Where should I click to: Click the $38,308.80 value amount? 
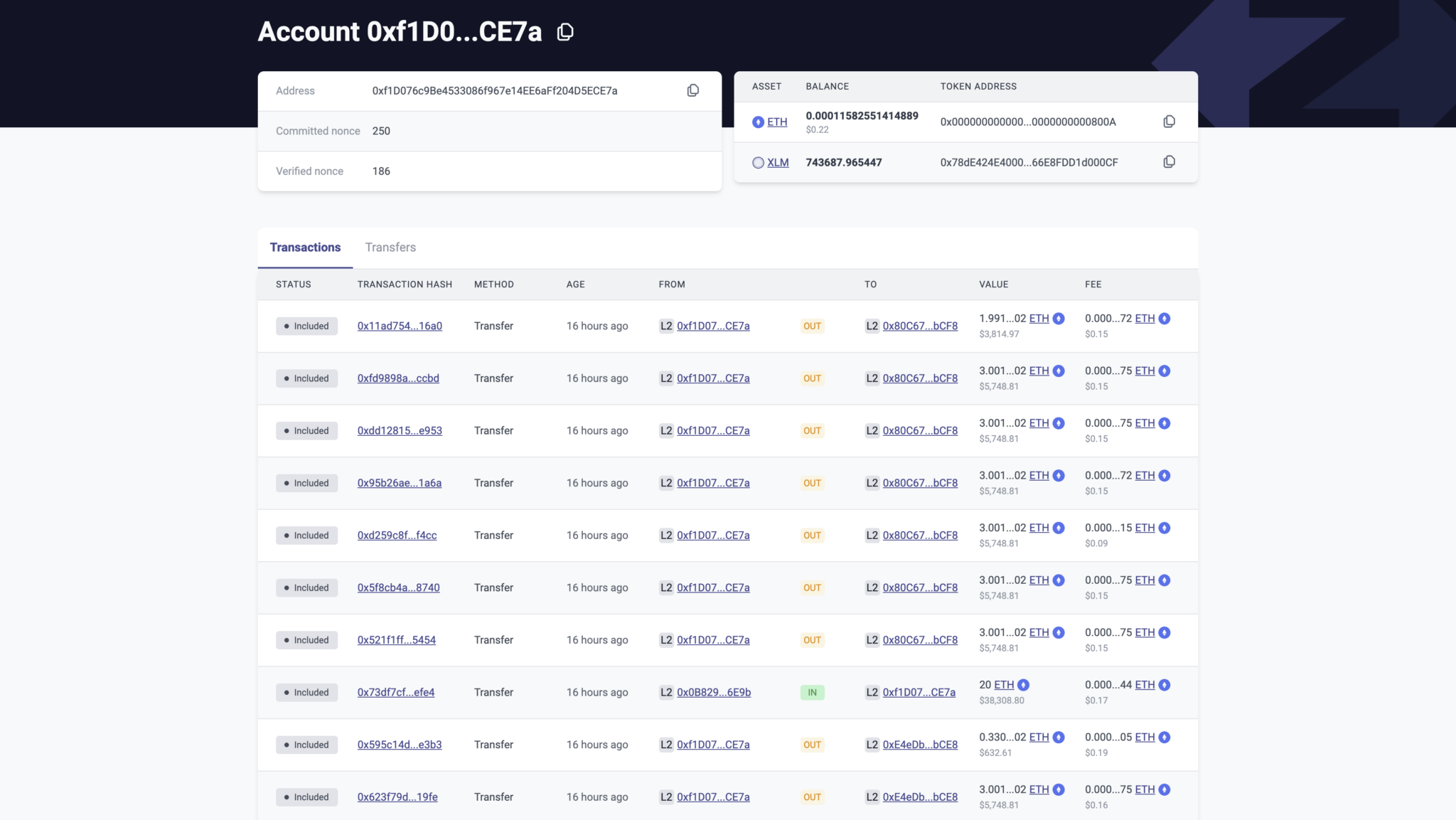(1002, 701)
